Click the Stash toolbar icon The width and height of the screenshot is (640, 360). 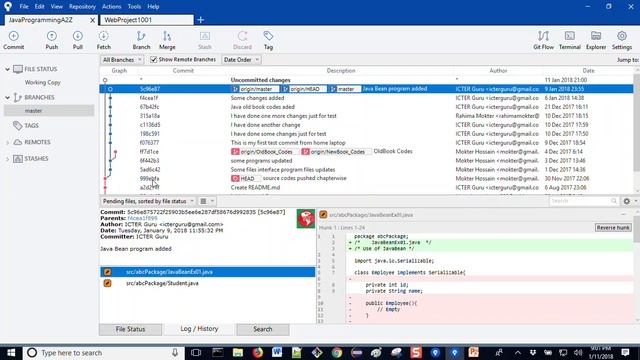pos(204,40)
